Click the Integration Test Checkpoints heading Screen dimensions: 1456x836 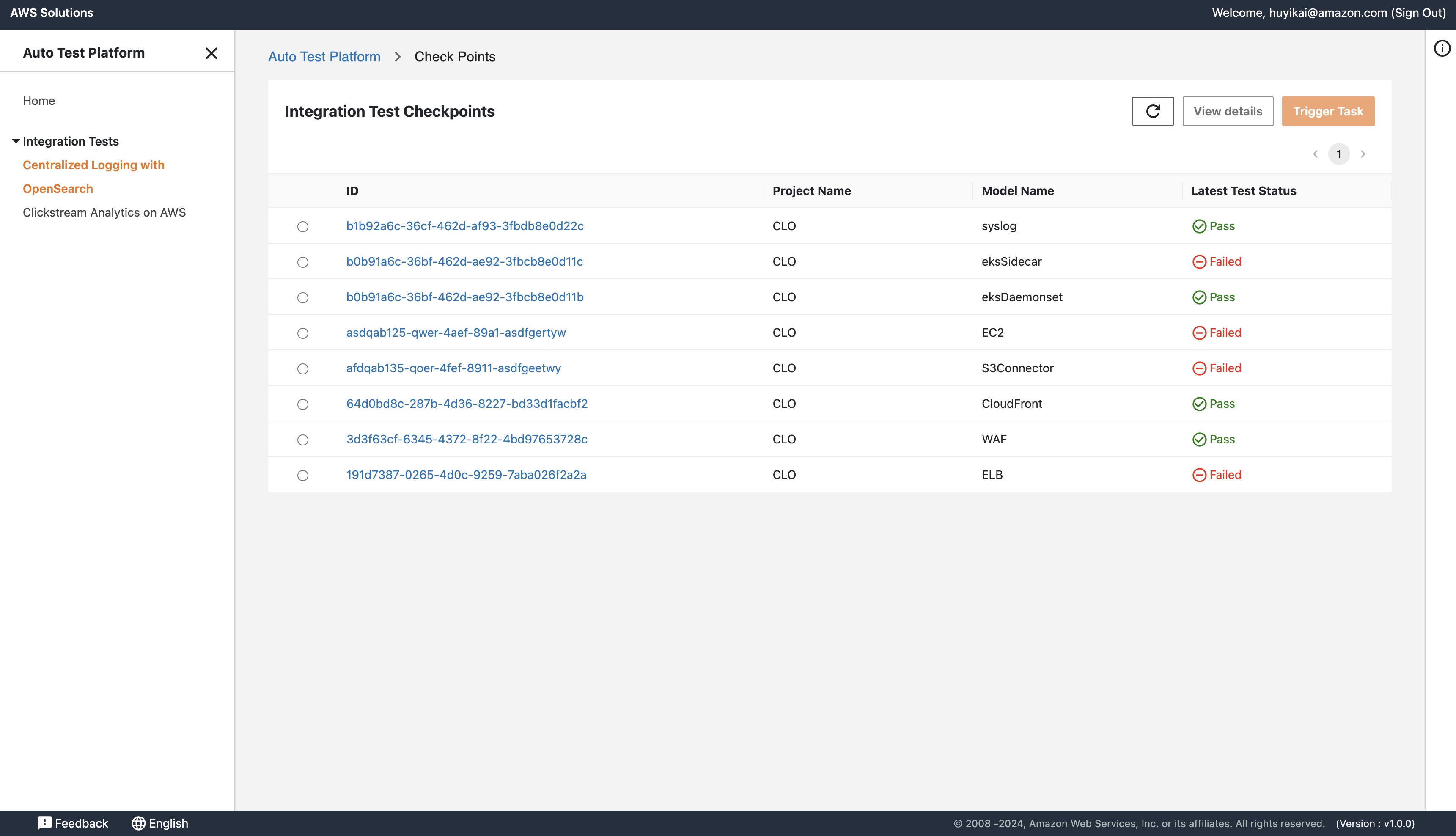tap(390, 111)
